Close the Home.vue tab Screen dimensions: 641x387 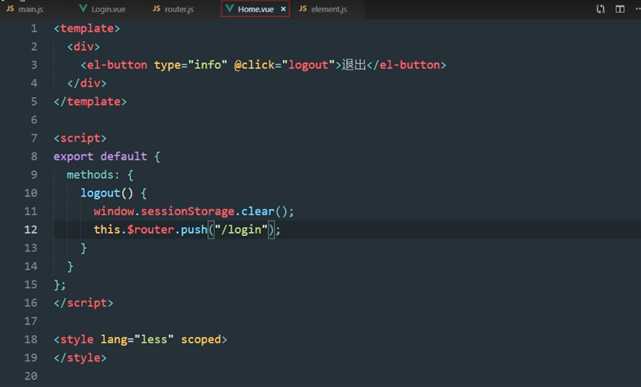pyautogui.click(x=283, y=9)
